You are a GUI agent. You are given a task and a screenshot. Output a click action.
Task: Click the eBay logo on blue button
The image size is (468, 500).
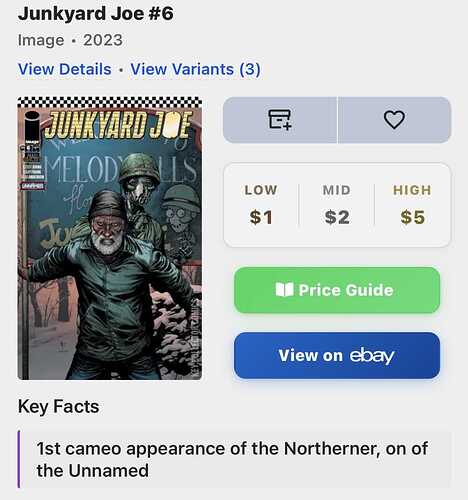(372, 356)
